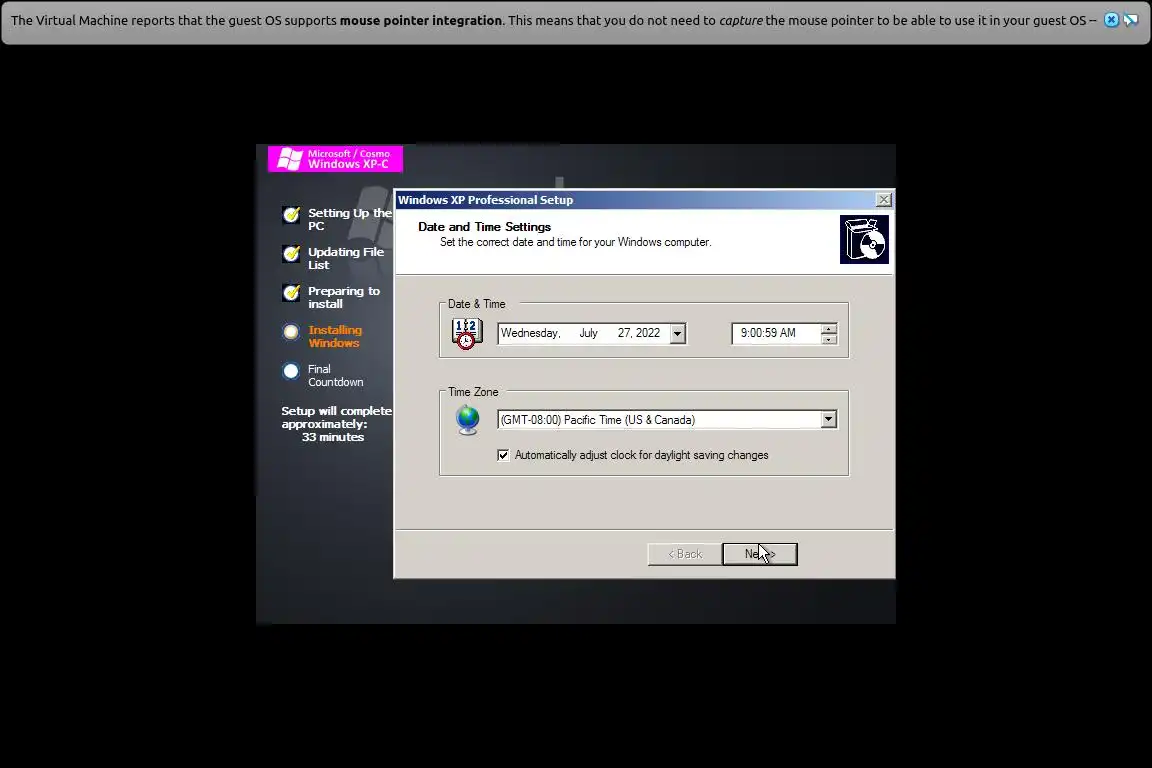Click the Preparing to install checkmark icon
Image resolution: width=1152 pixels, height=768 pixels.
click(291, 293)
